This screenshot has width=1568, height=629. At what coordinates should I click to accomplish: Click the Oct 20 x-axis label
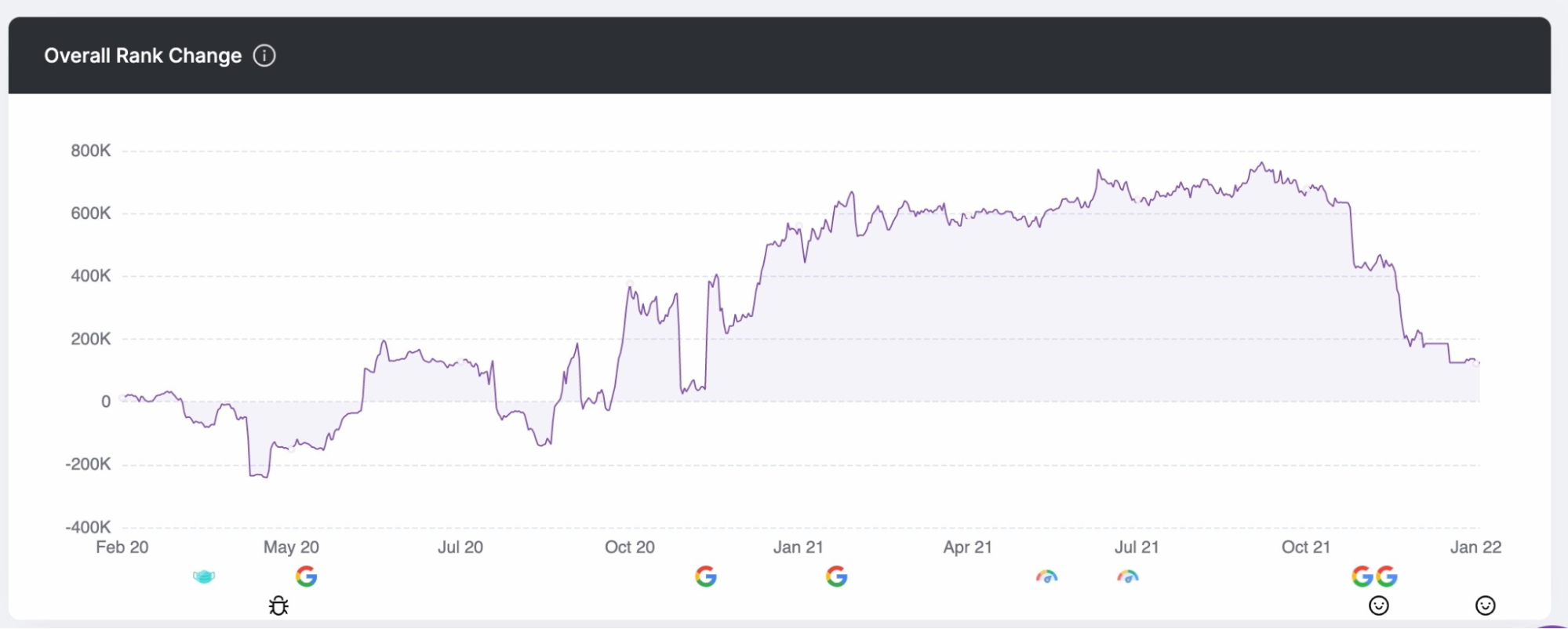pos(630,547)
